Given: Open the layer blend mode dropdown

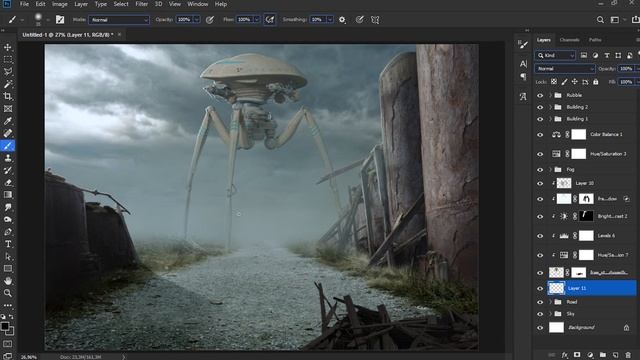Looking at the screenshot, I should [565, 69].
